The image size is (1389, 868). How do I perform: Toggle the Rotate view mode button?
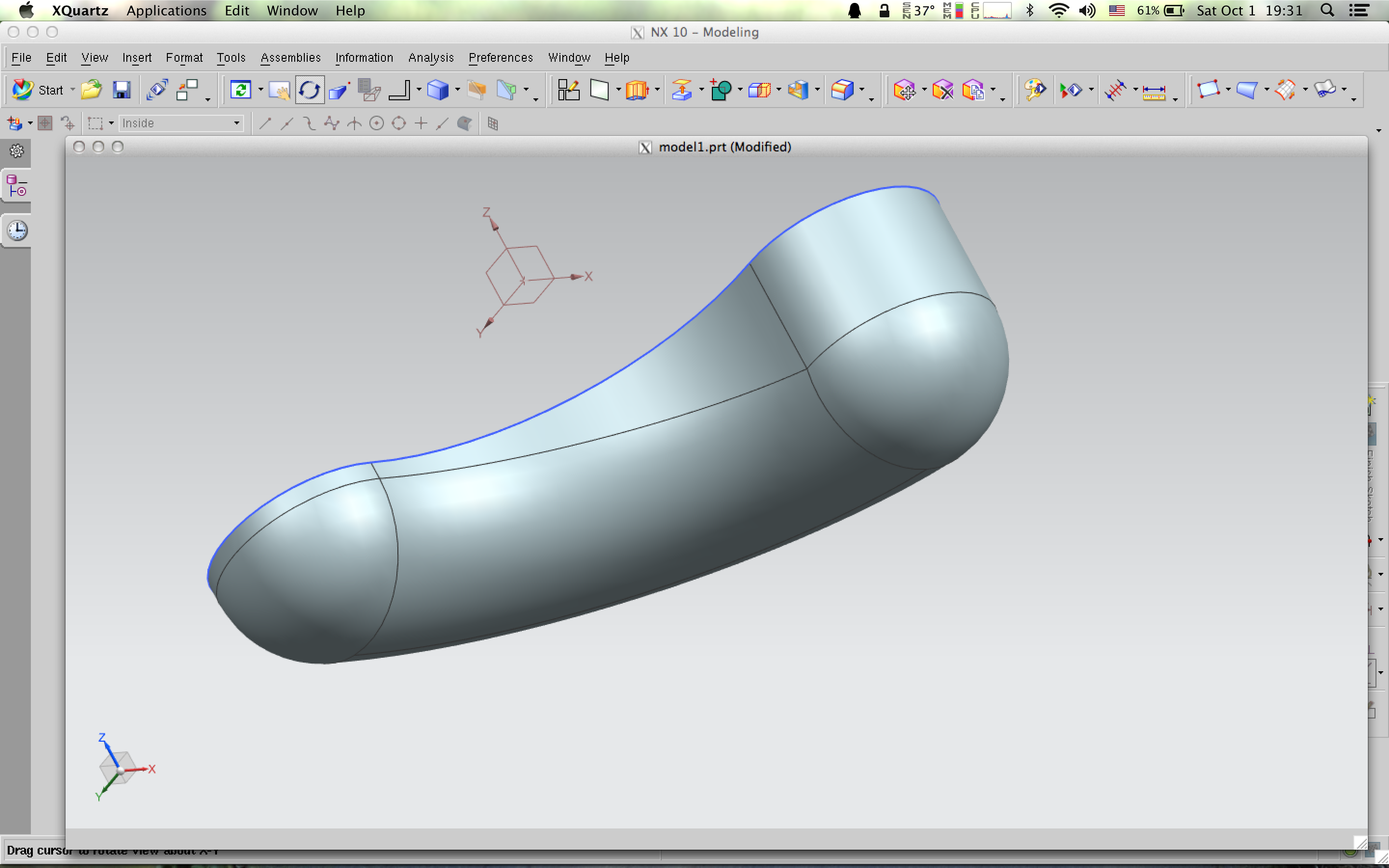point(309,90)
